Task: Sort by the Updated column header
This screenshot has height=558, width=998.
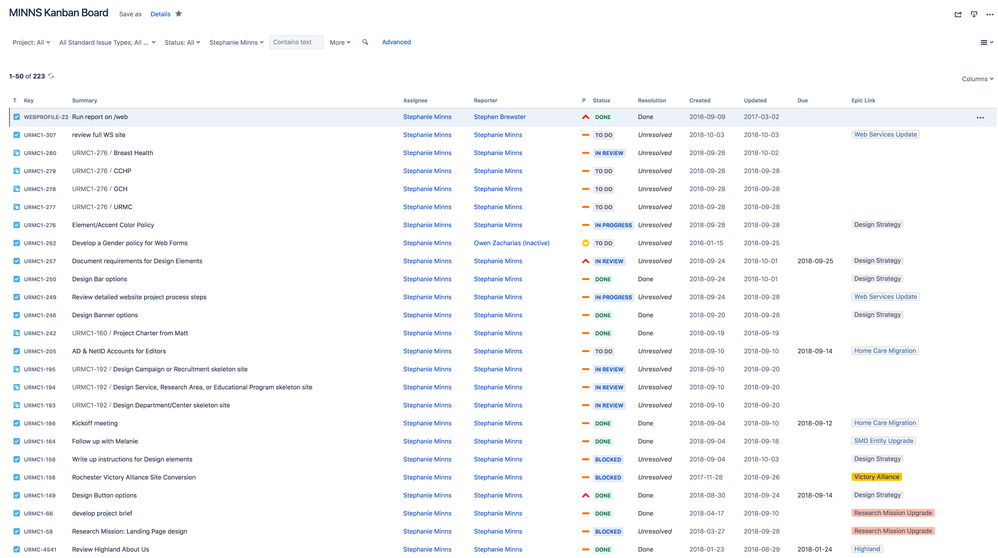Action: 755,101
